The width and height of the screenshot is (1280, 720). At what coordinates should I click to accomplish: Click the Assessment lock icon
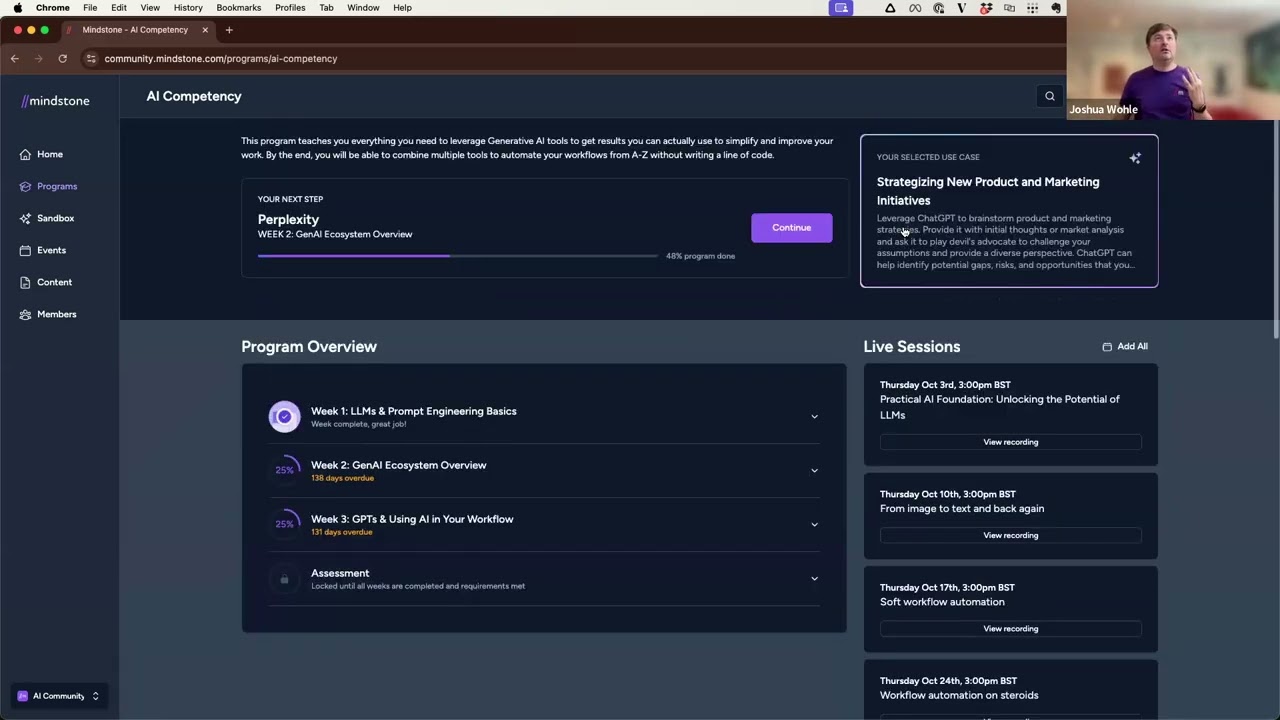[x=284, y=579]
